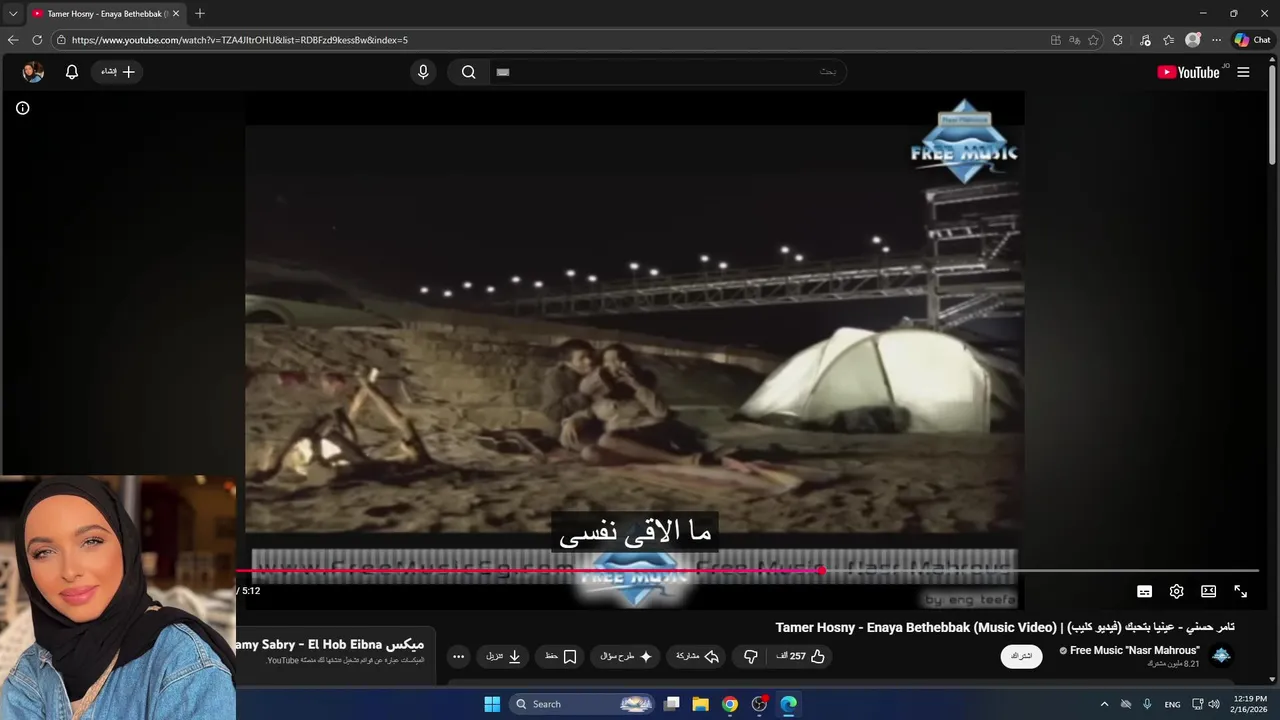
Task: Launch File Explorer from the taskbar
Action: click(x=701, y=704)
